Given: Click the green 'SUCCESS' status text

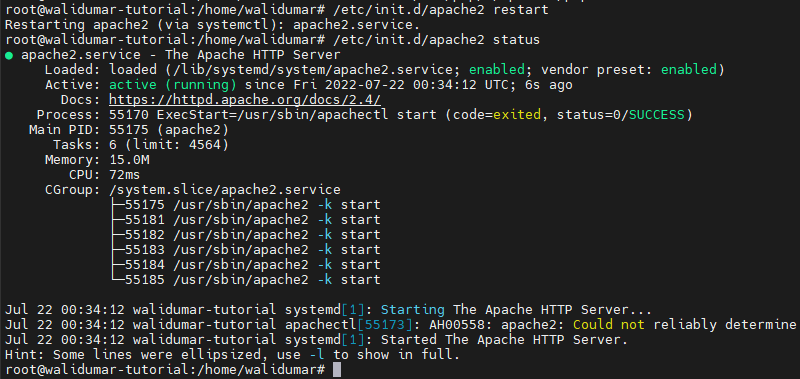Looking at the screenshot, I should pos(656,115).
